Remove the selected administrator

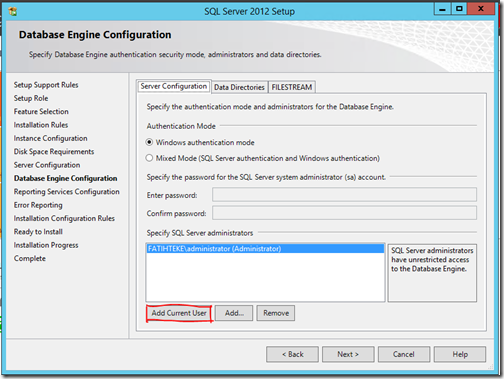tap(276, 313)
